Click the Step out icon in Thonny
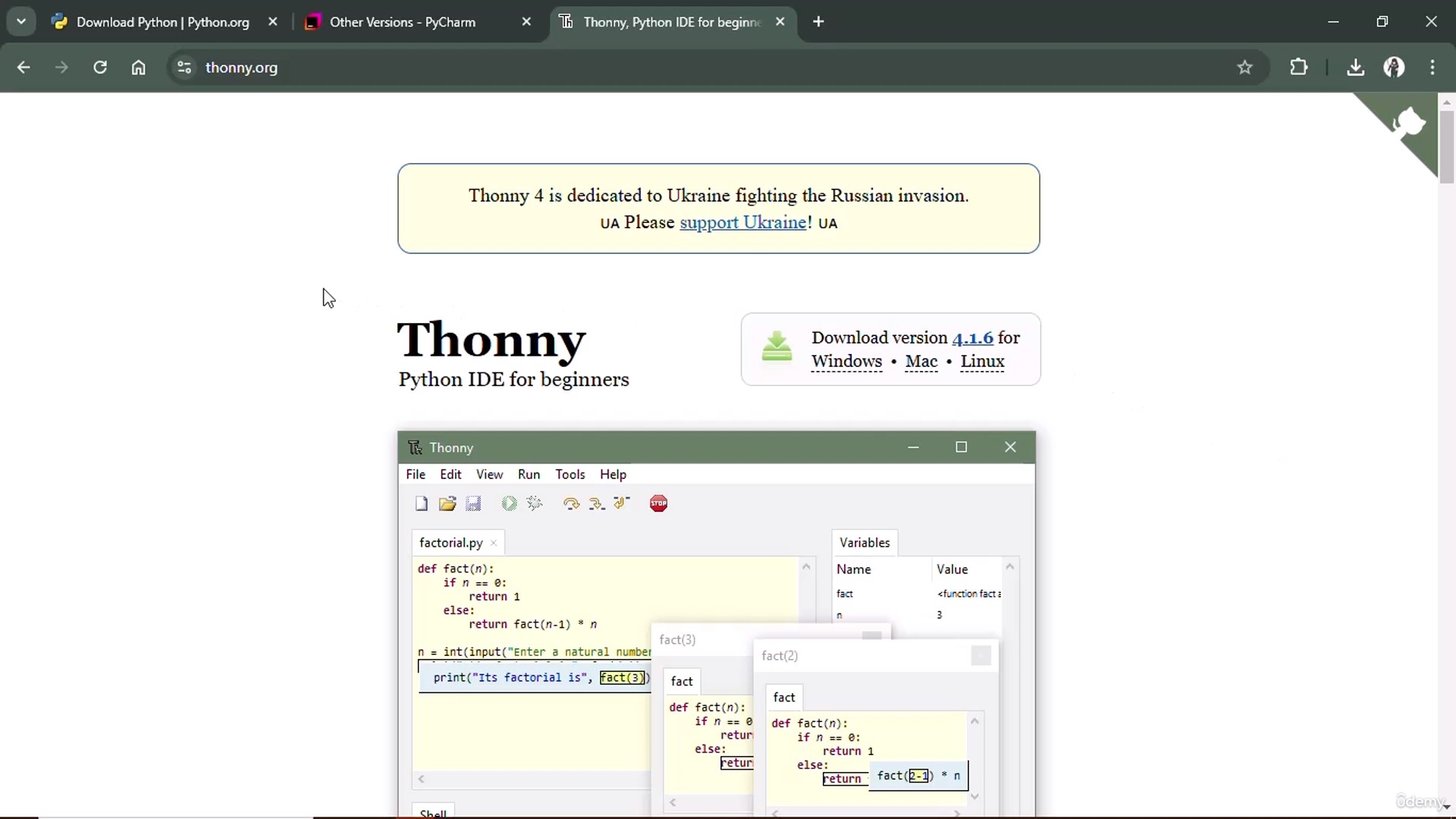This screenshot has width=1456, height=819. coord(623,504)
